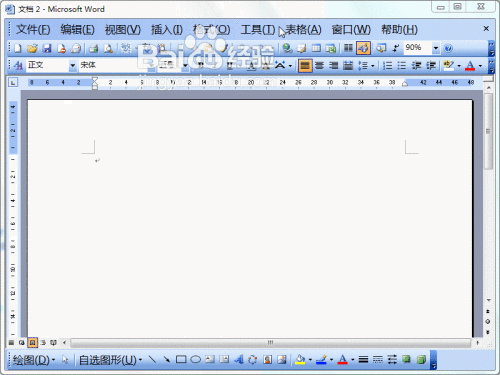Select the Line drawing tool
Image resolution: width=500 pixels, height=375 pixels.
click(152, 359)
